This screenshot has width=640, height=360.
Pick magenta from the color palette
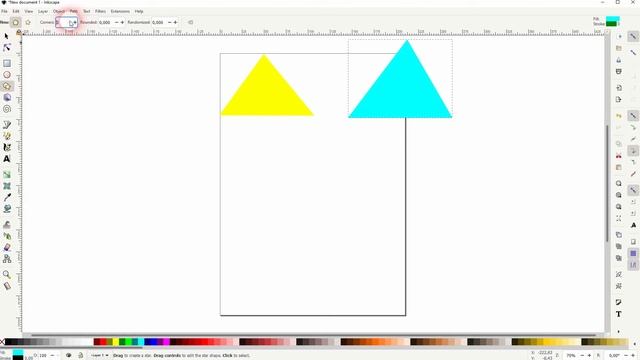[x=167, y=342]
